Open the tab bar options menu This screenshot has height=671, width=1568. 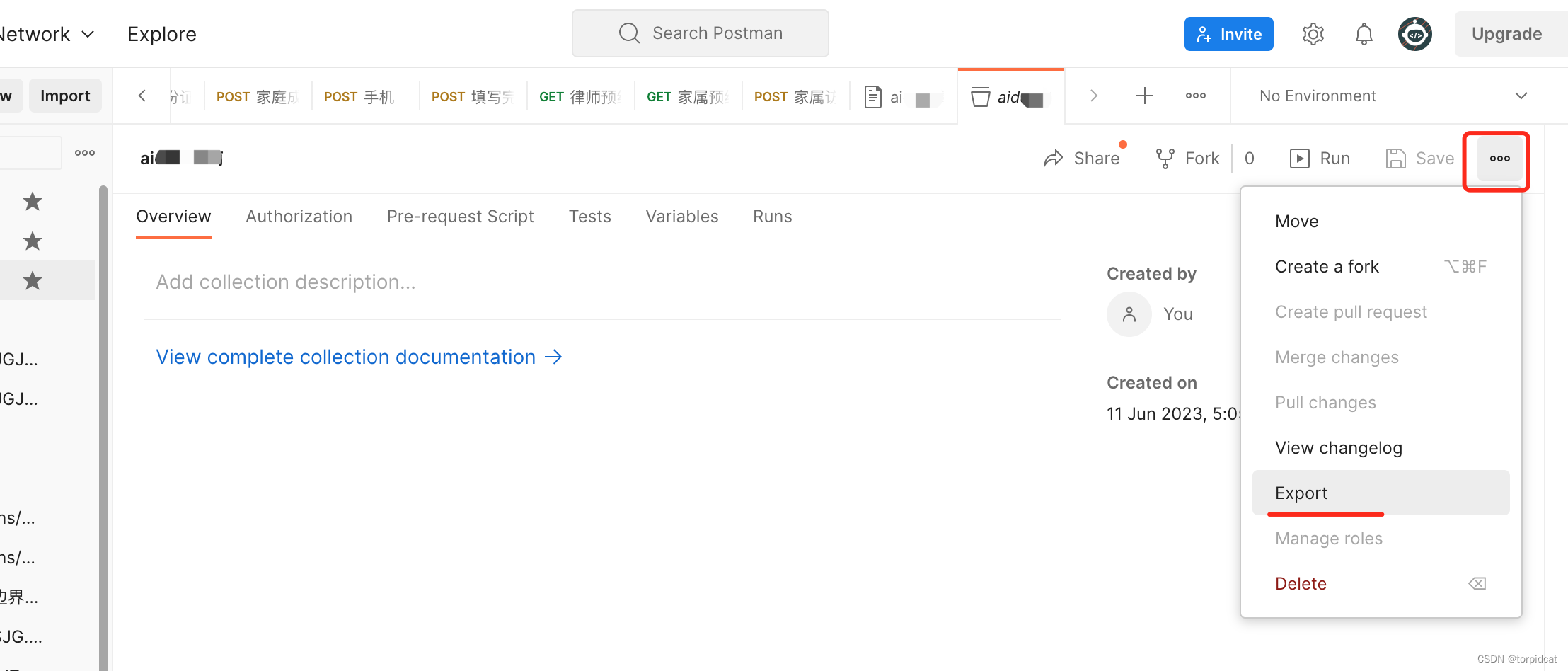1195,96
